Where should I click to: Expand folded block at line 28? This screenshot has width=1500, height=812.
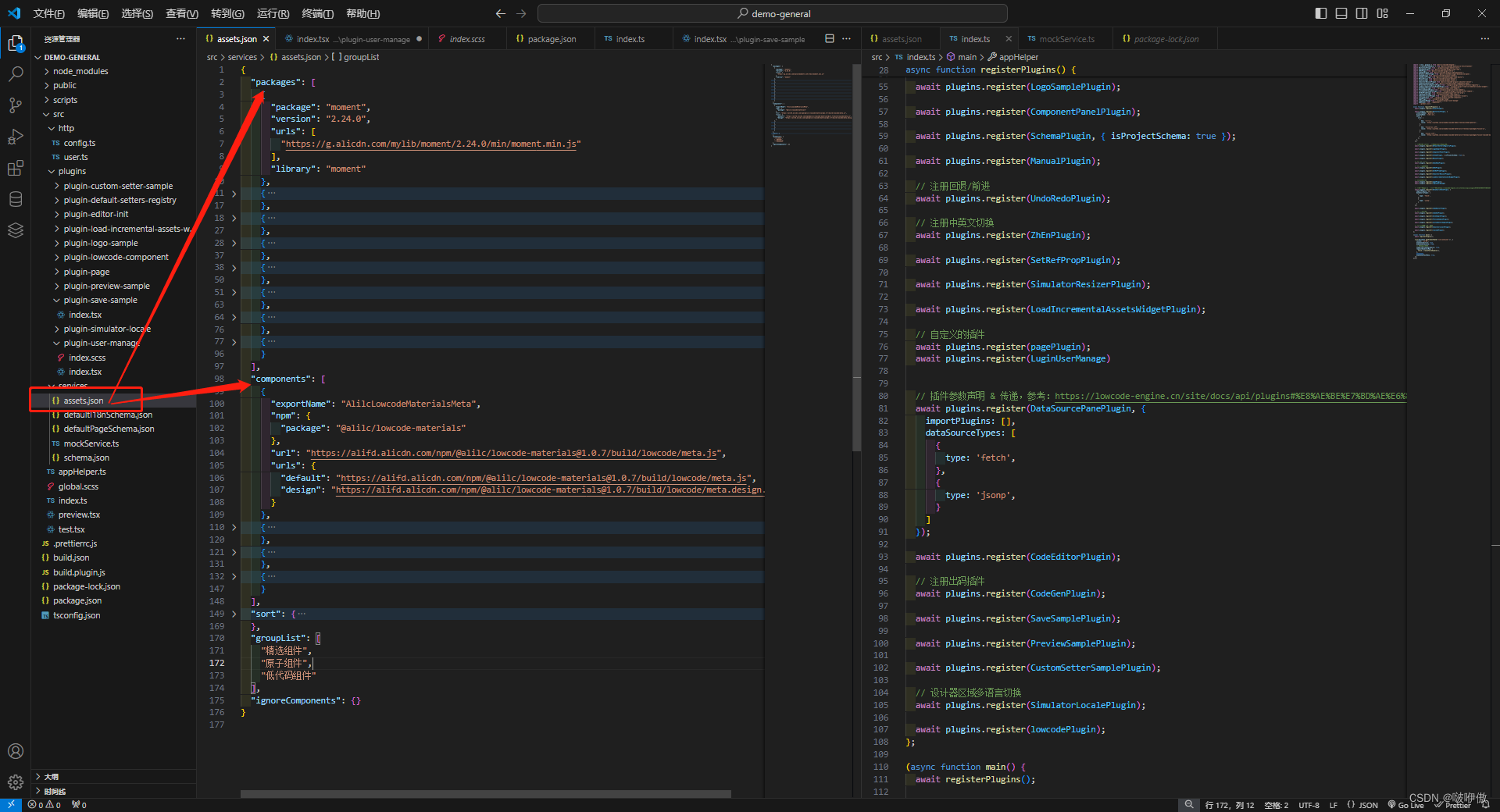(234, 243)
